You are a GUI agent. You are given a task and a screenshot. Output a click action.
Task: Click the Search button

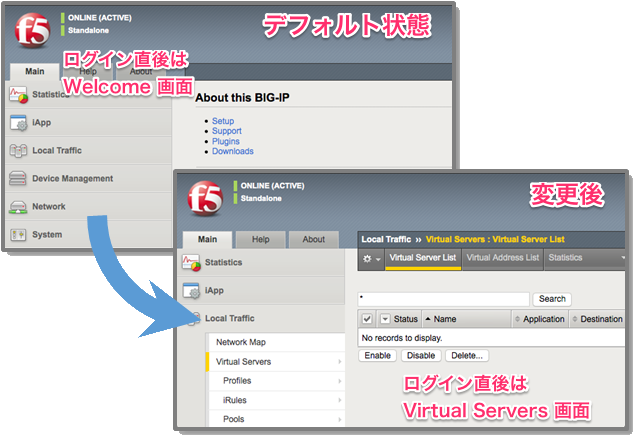tap(552, 299)
